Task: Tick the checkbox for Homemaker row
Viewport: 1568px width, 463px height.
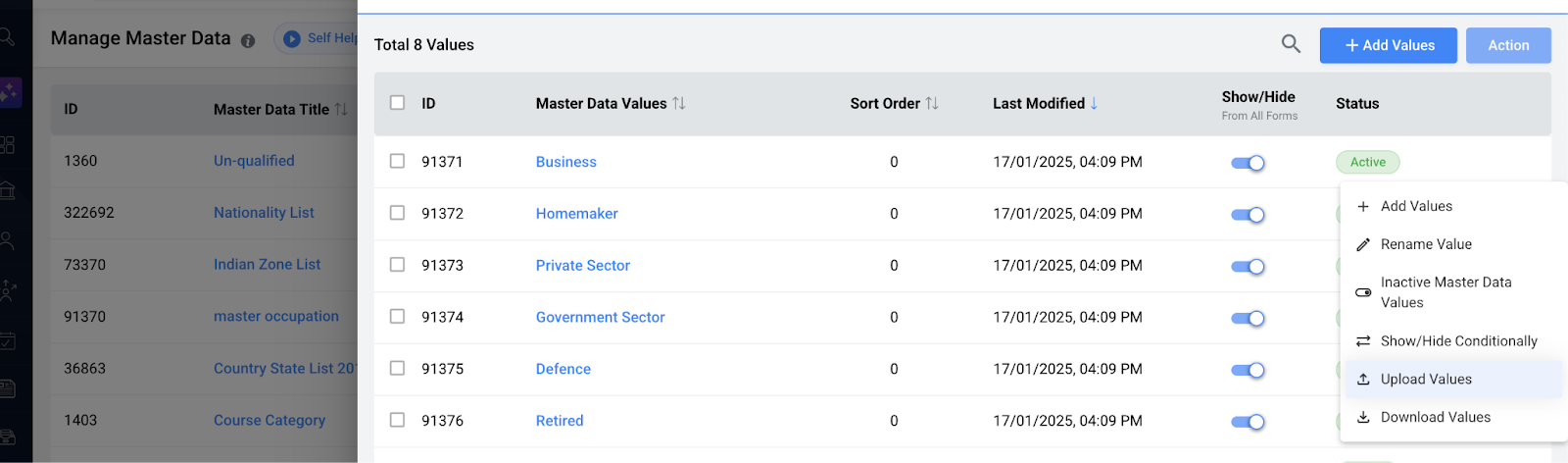Action: (397, 213)
